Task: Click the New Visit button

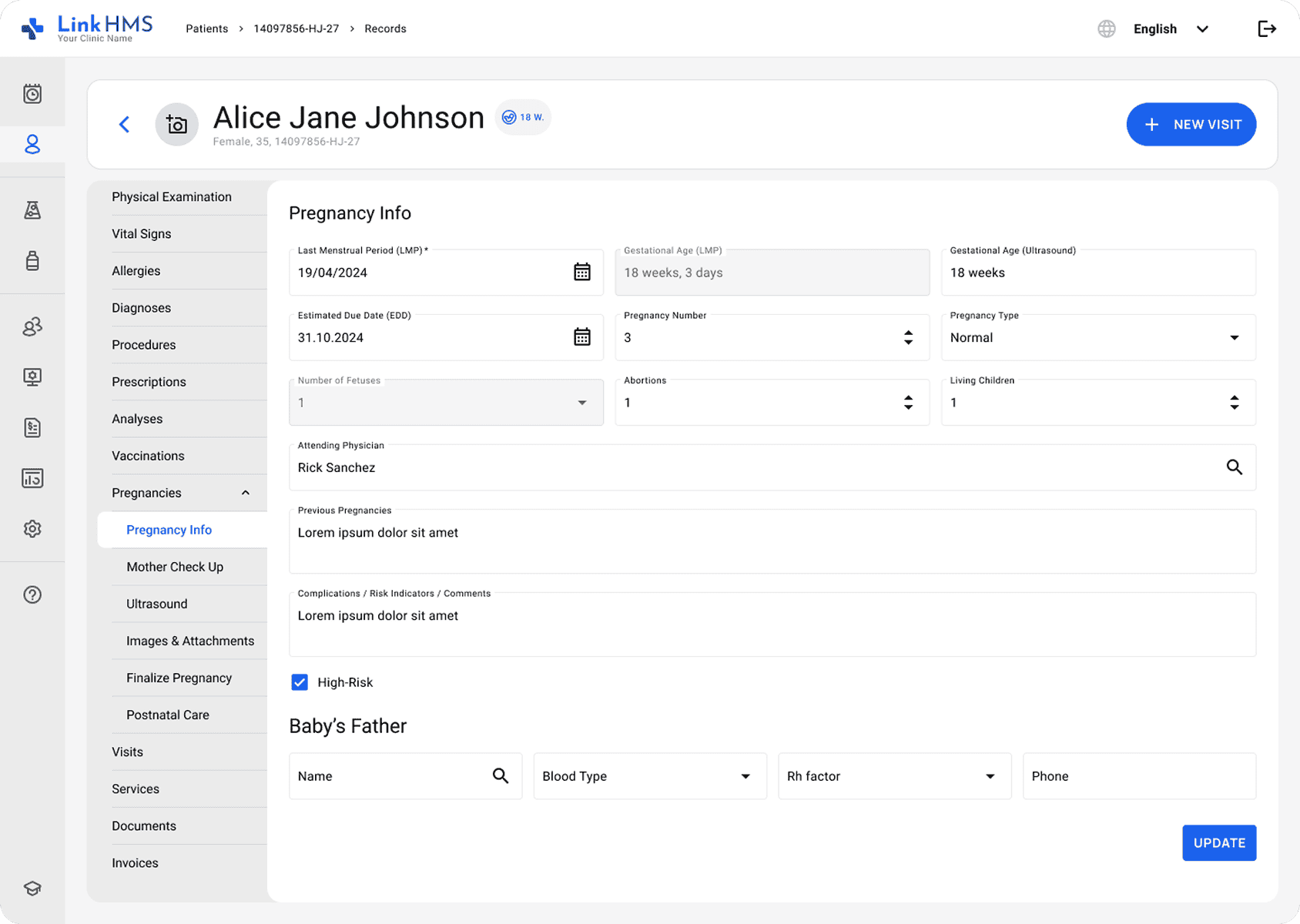Action: pos(1191,125)
